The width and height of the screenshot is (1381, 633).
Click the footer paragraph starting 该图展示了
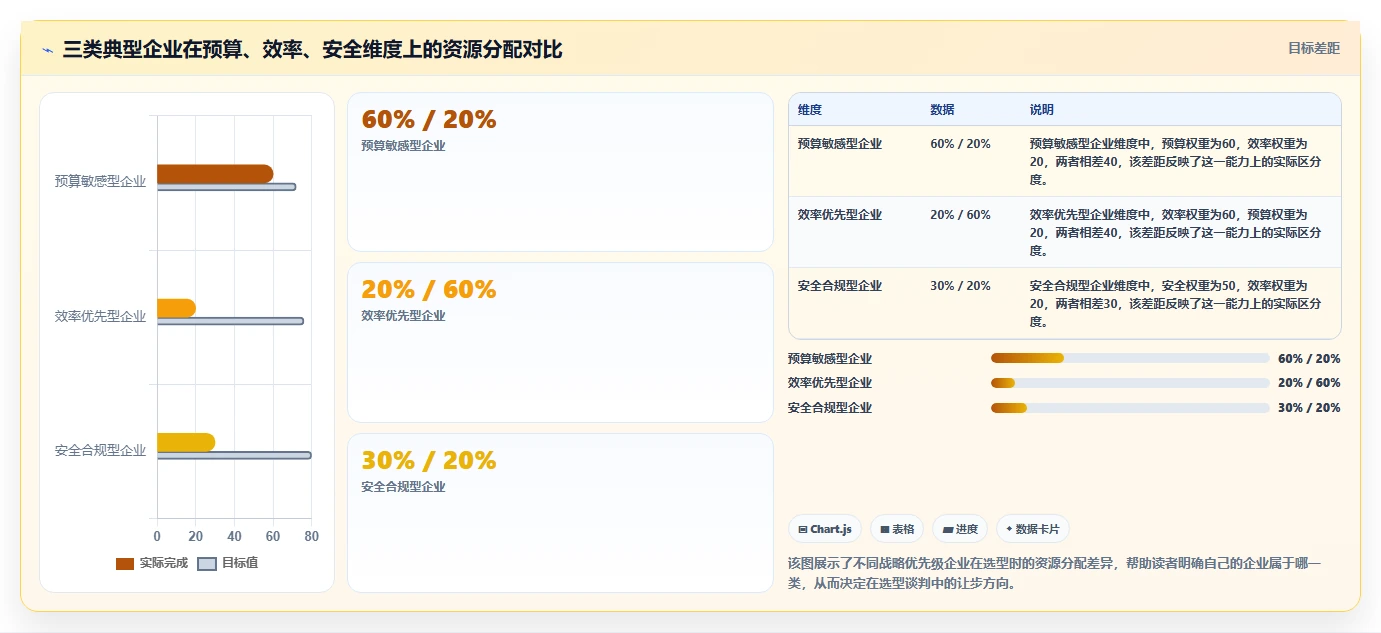1055,573
